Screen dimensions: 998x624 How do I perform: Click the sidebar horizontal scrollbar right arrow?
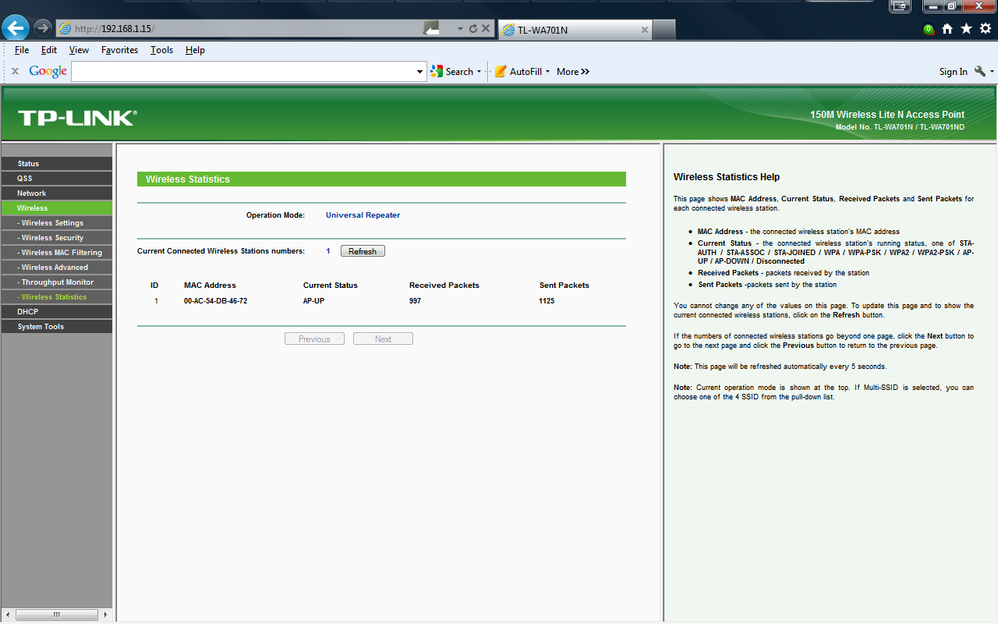(x=105, y=614)
